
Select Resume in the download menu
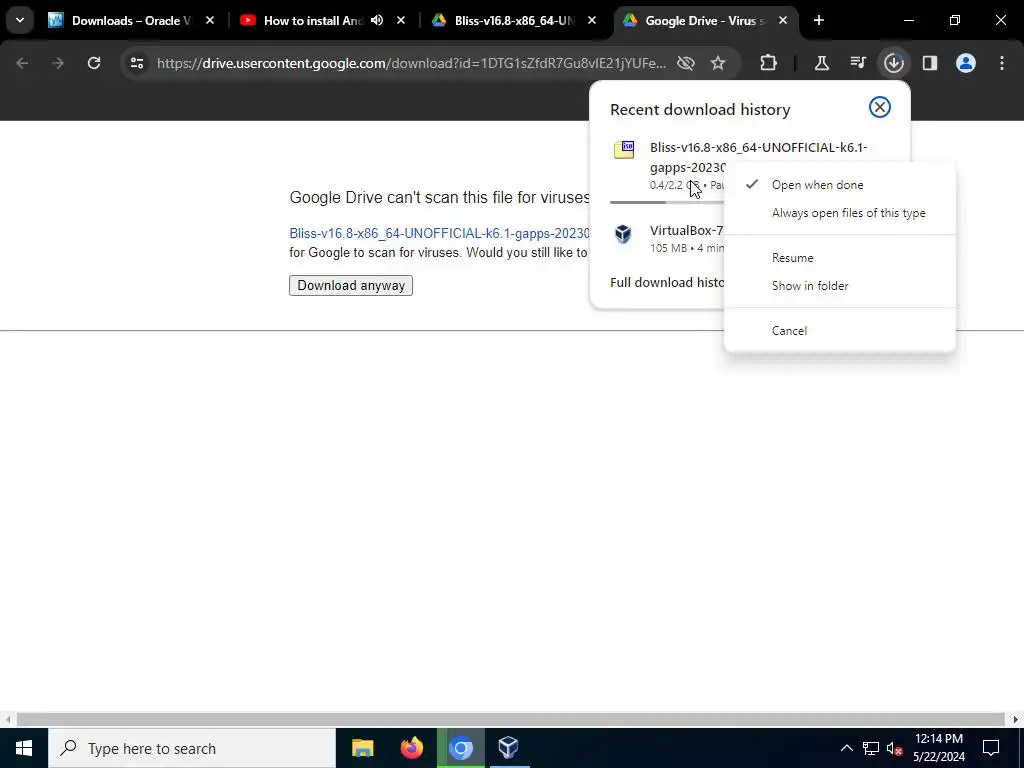pos(840,257)
